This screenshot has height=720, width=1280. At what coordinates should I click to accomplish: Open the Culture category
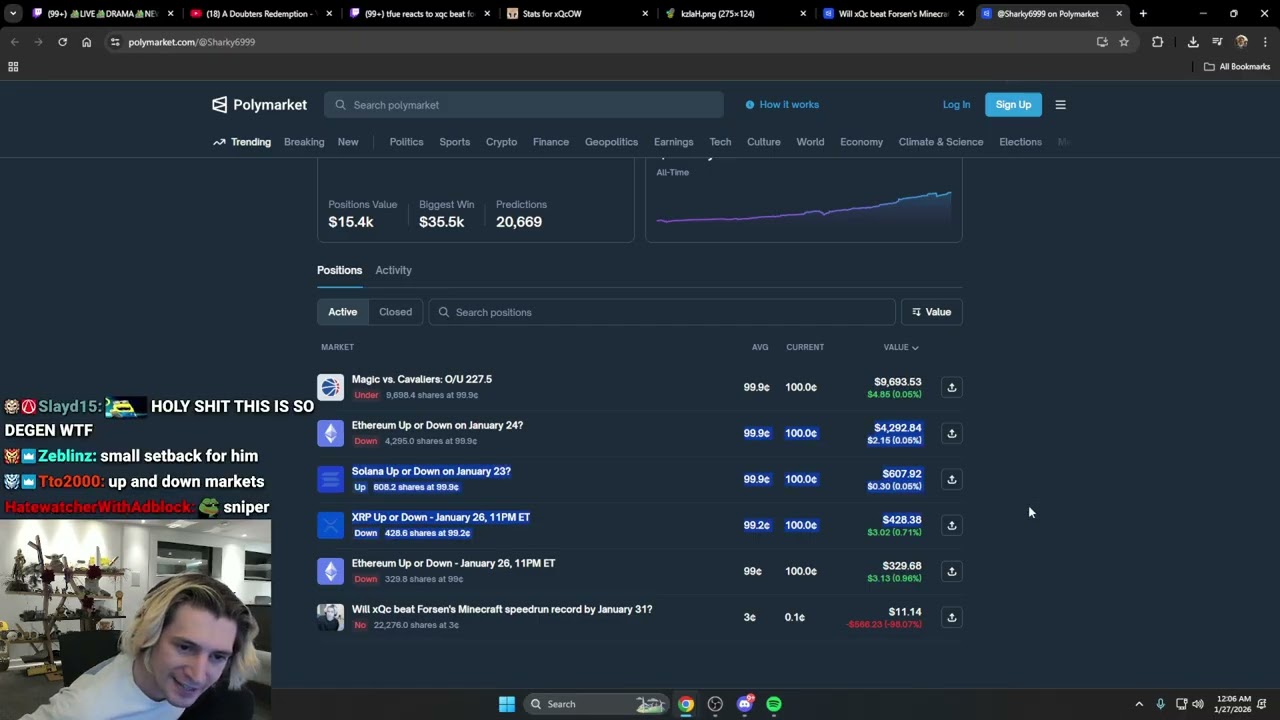pyautogui.click(x=764, y=142)
